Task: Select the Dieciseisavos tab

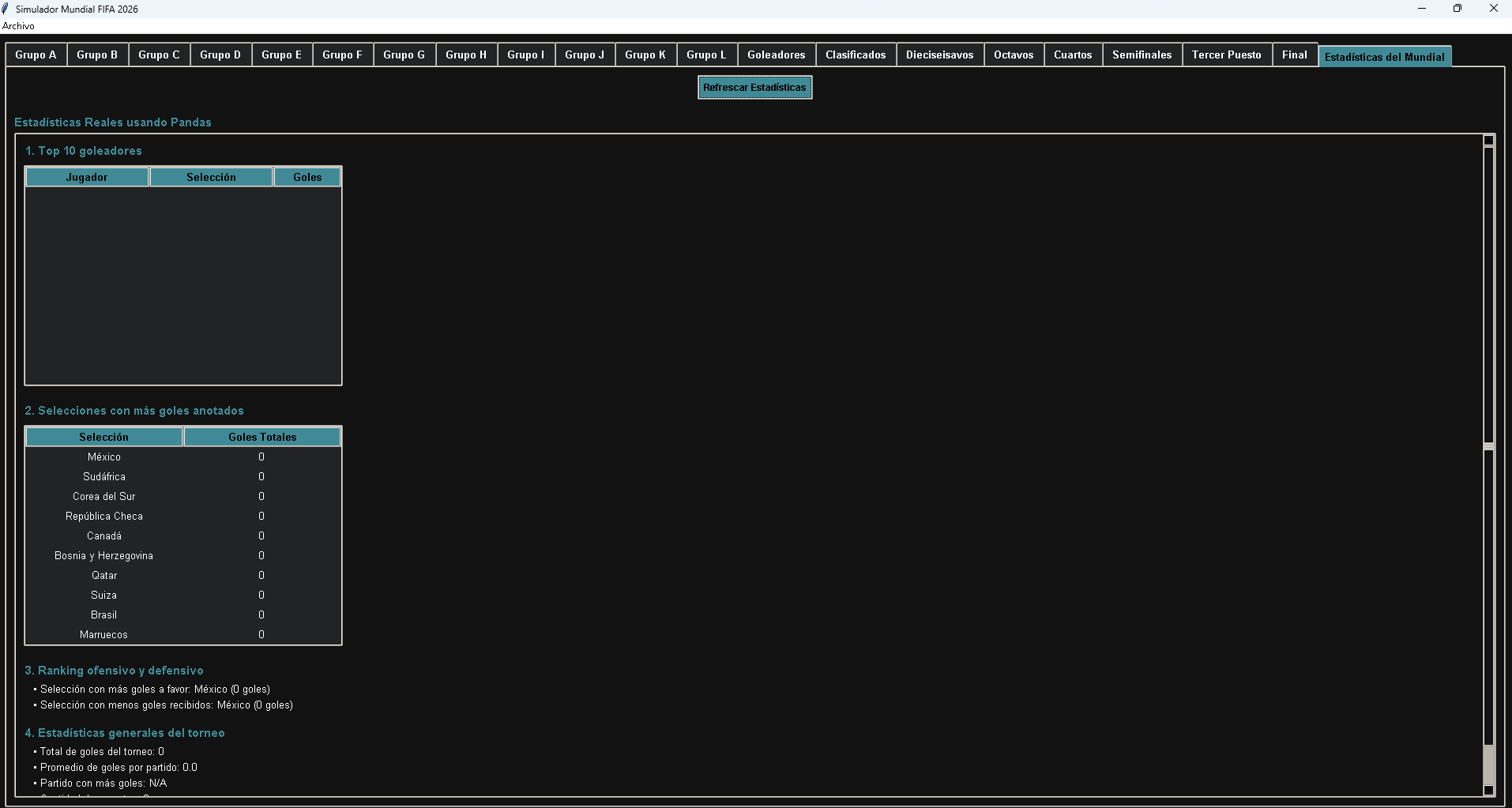Action: [940, 54]
